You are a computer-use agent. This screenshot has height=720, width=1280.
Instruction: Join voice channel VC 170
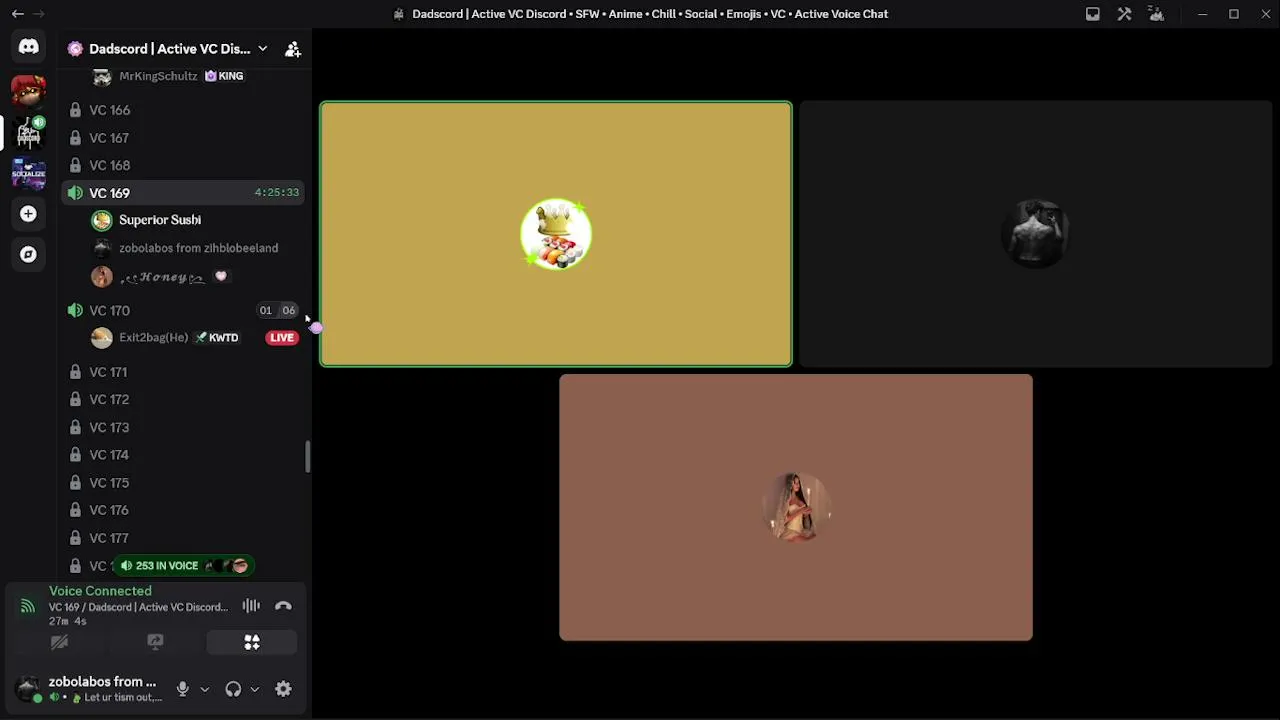184,310
